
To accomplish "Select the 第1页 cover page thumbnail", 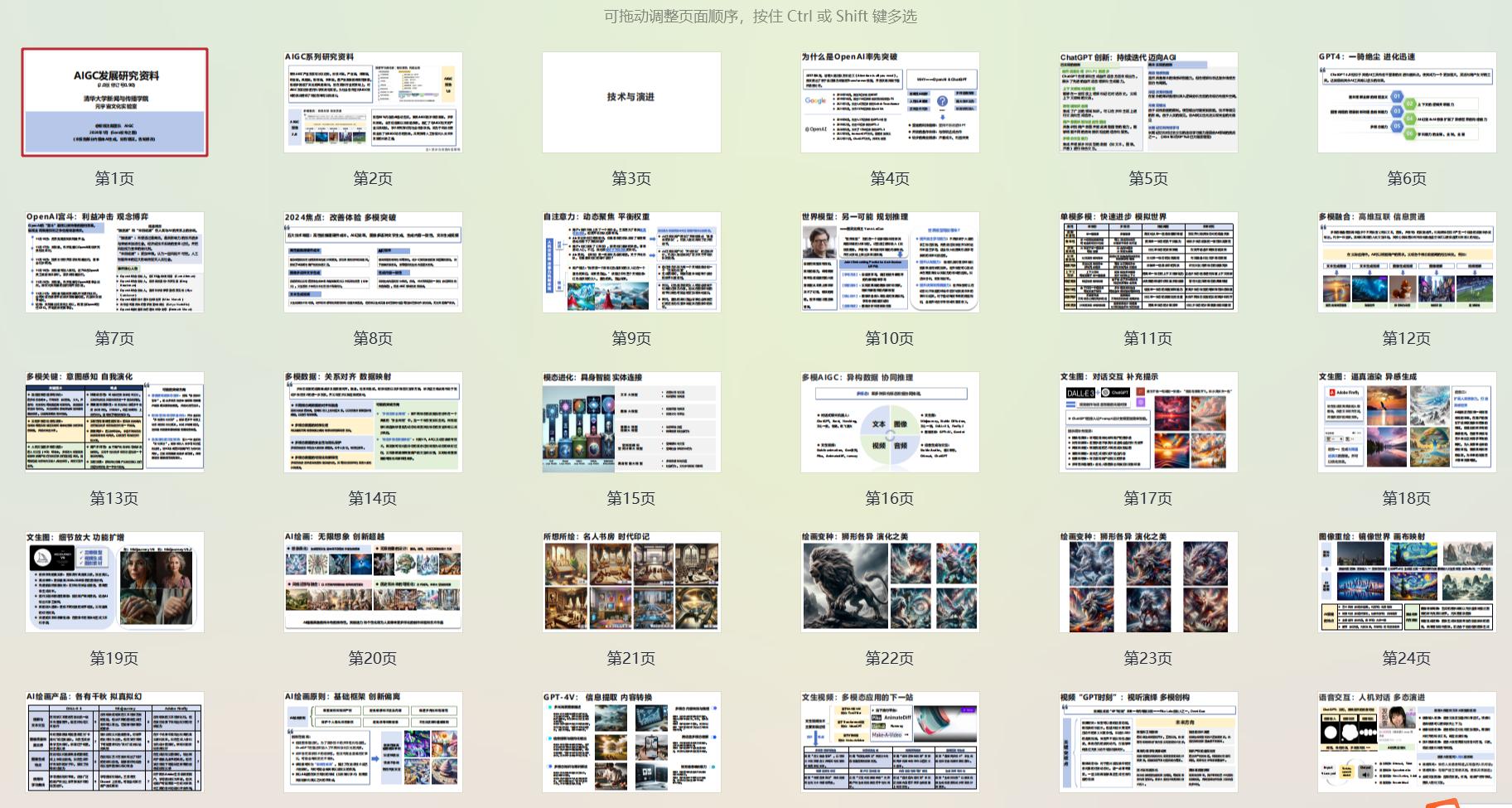I will click(114, 103).
